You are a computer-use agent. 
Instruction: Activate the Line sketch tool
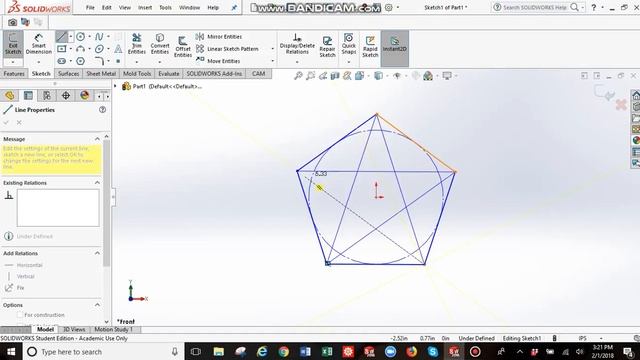coord(62,37)
